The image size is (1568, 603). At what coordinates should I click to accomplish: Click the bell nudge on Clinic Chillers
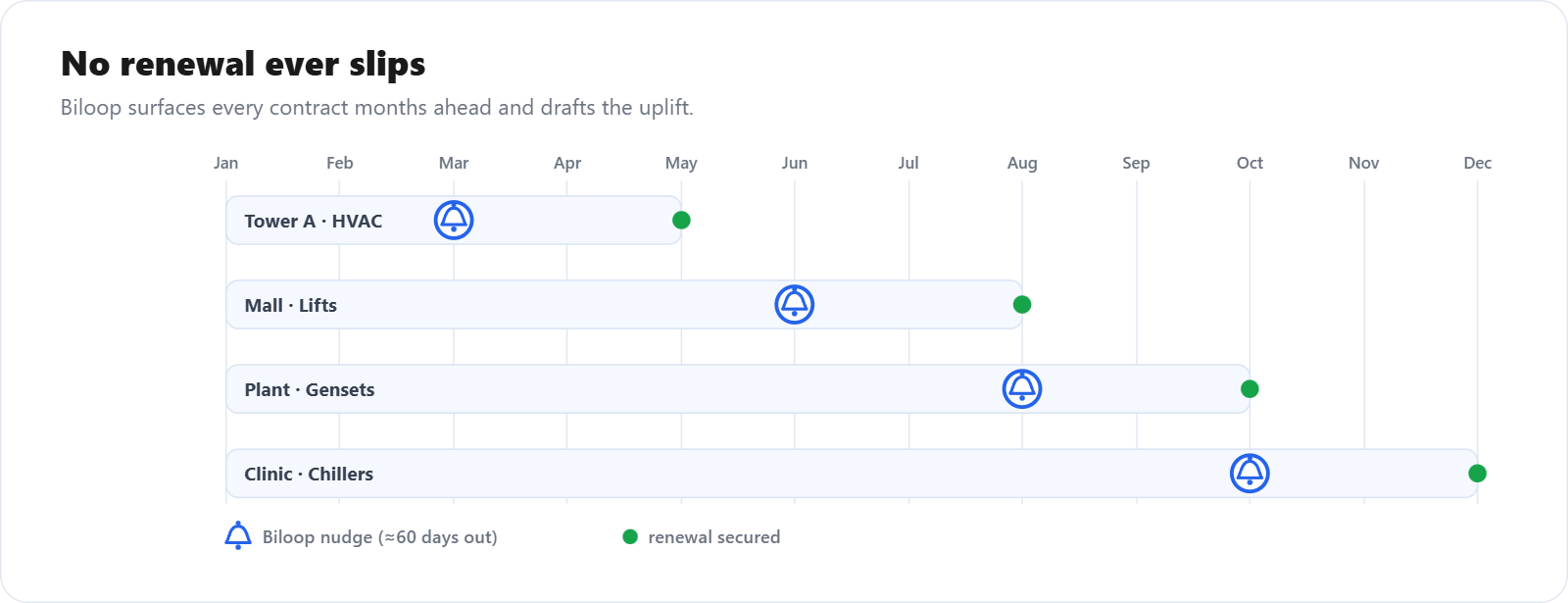pyautogui.click(x=1249, y=473)
